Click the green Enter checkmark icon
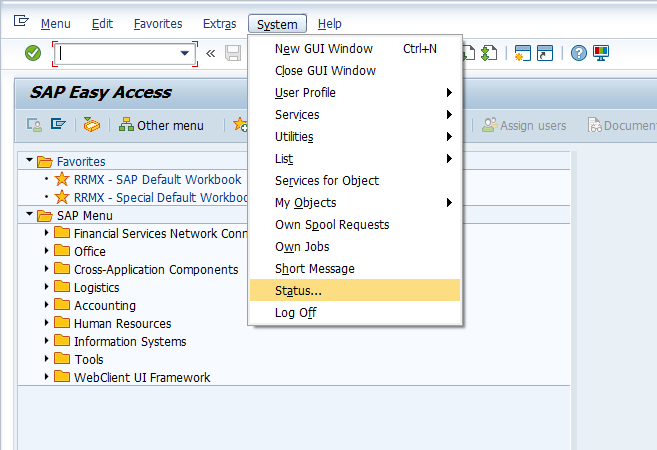 coord(33,53)
